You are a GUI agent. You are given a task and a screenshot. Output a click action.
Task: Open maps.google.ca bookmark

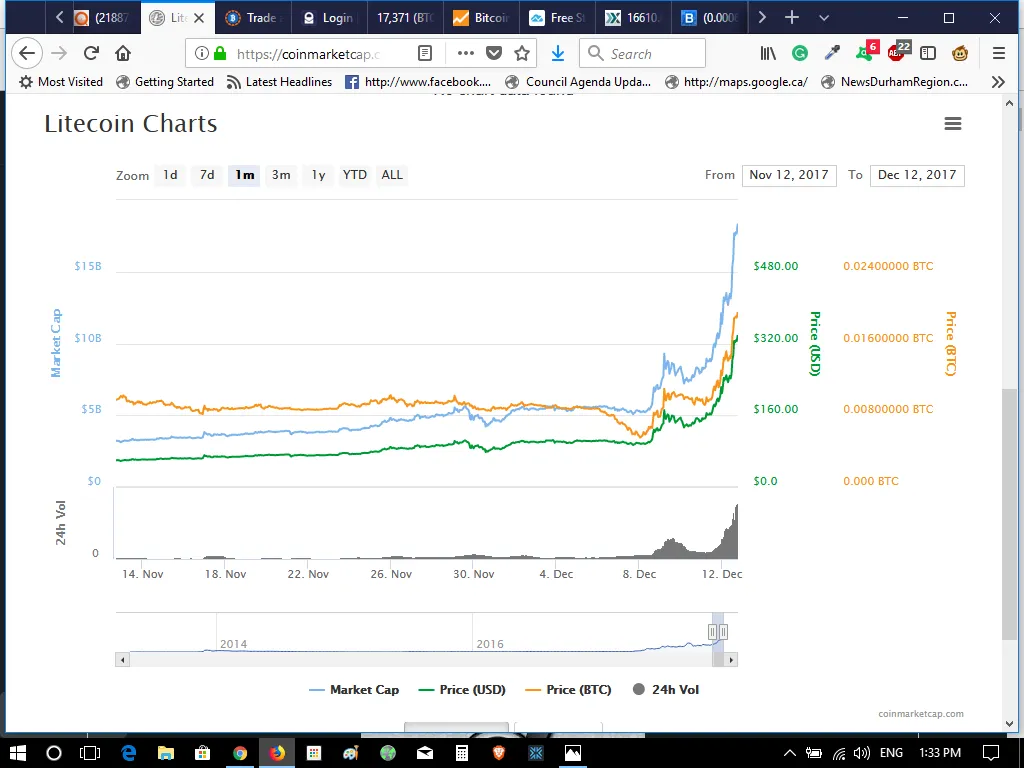737,82
